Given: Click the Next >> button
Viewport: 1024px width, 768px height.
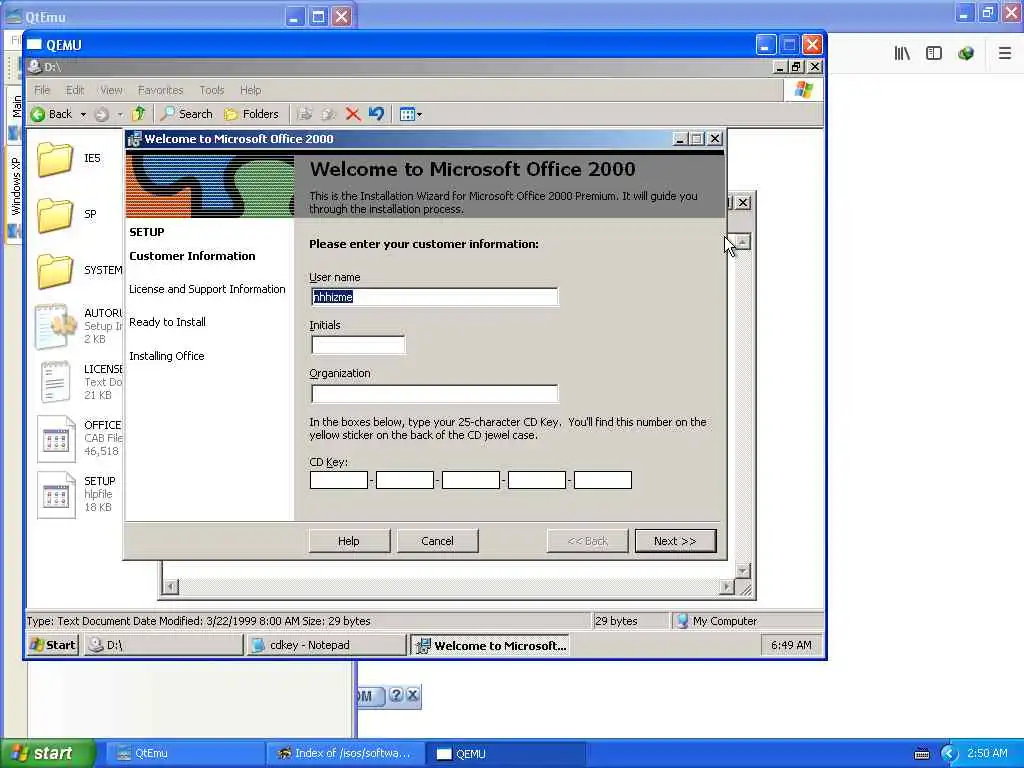Looking at the screenshot, I should [x=675, y=541].
